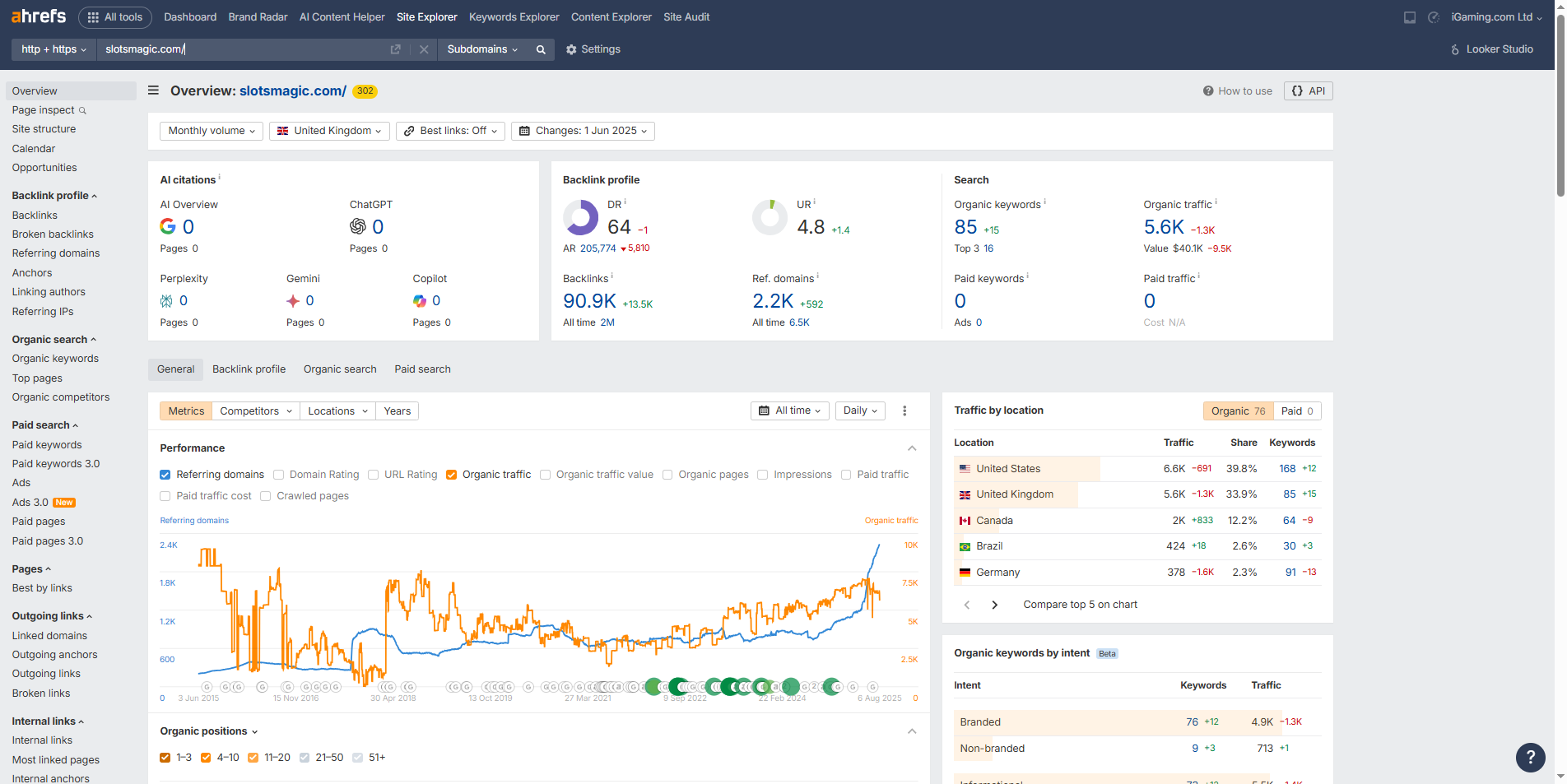1567x784 pixels.
Task: Switch to the Backlink profile tab
Action: (x=249, y=369)
